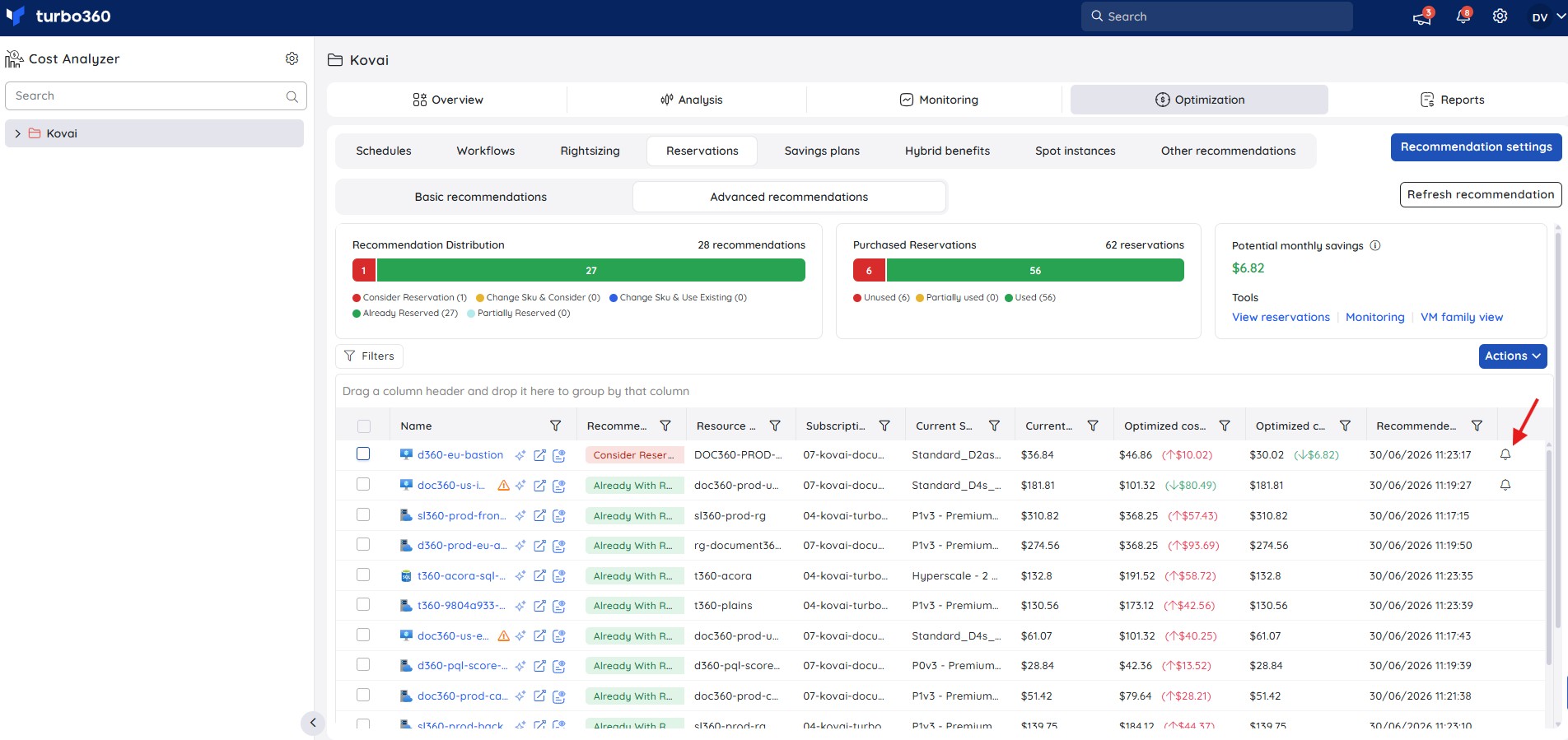Switch to the Analysis tab

pos(691,100)
